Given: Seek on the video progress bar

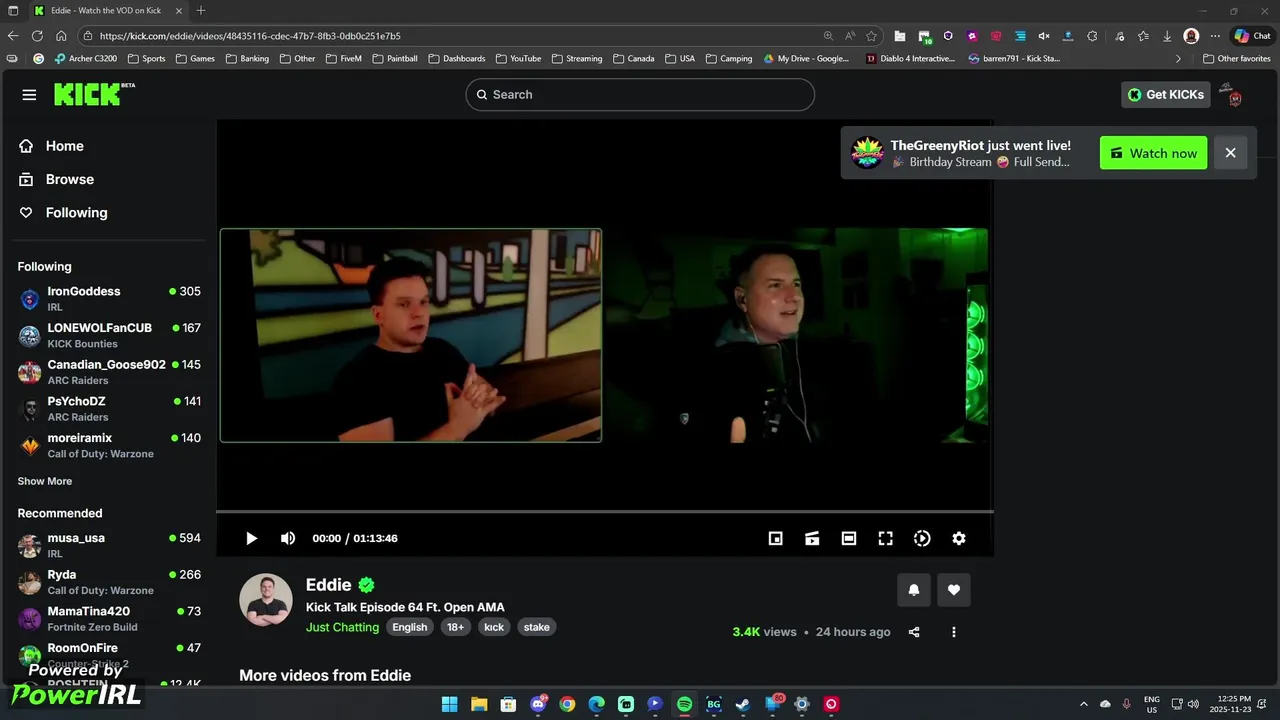Looking at the screenshot, I should [x=605, y=511].
